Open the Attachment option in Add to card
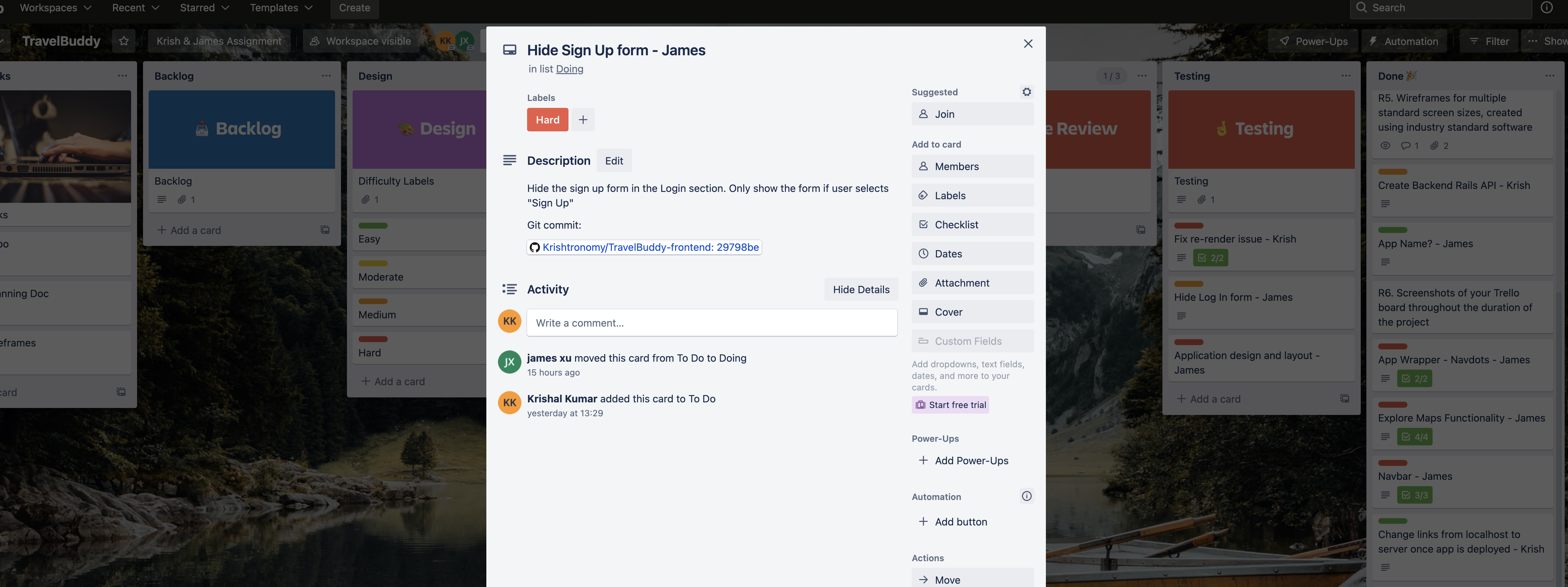1568x587 pixels. click(972, 283)
